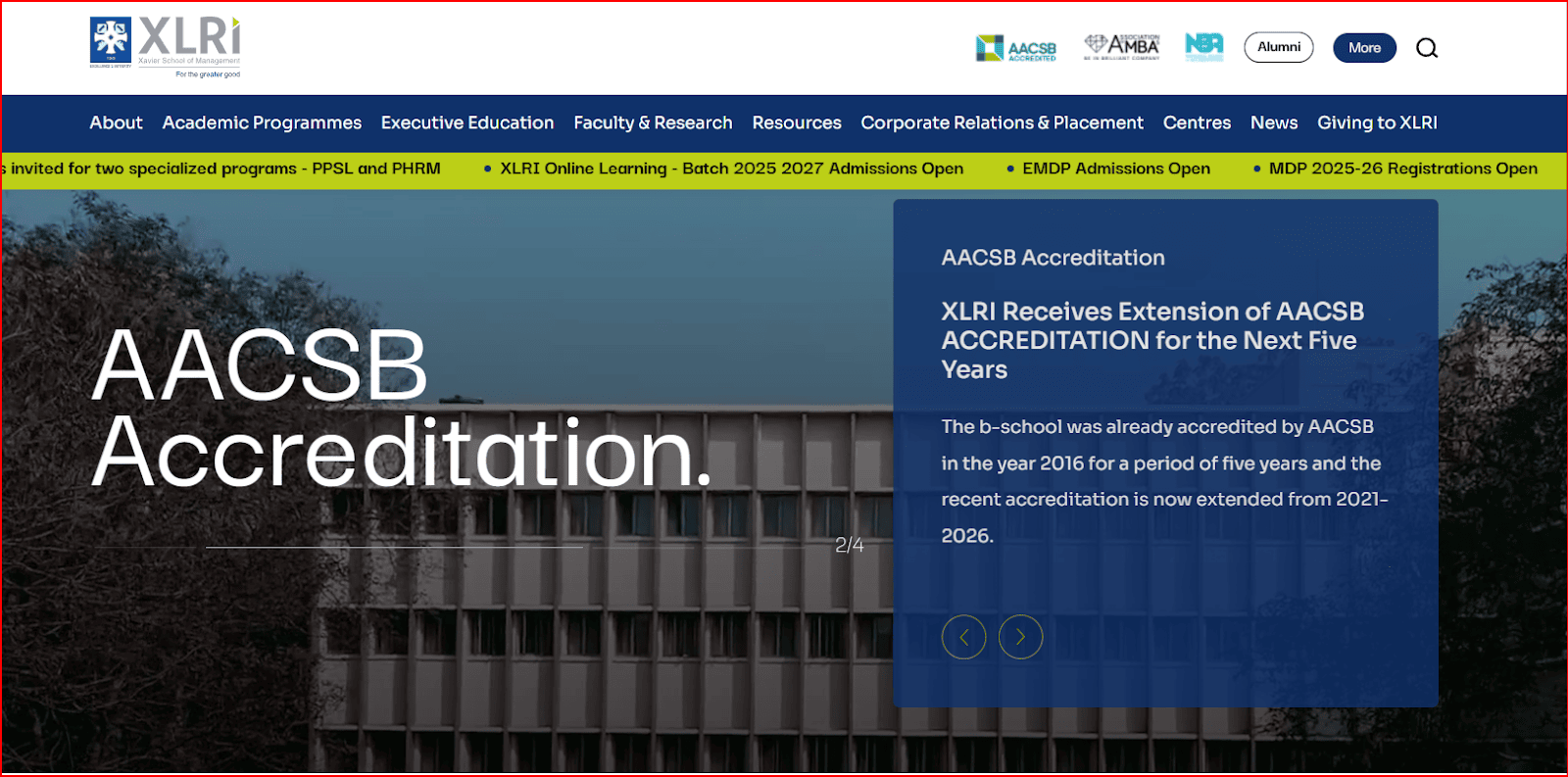
Task: Open Academic Programmes menu
Action: 262,122
